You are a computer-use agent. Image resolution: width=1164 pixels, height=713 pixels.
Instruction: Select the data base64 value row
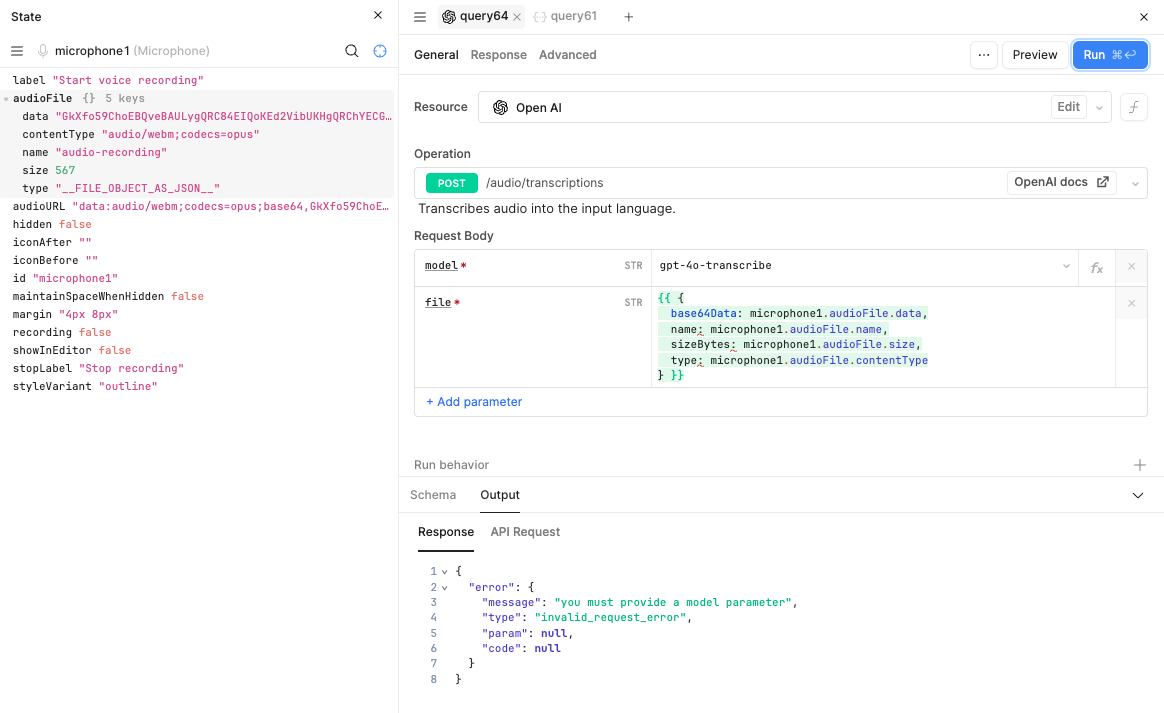(x=197, y=116)
